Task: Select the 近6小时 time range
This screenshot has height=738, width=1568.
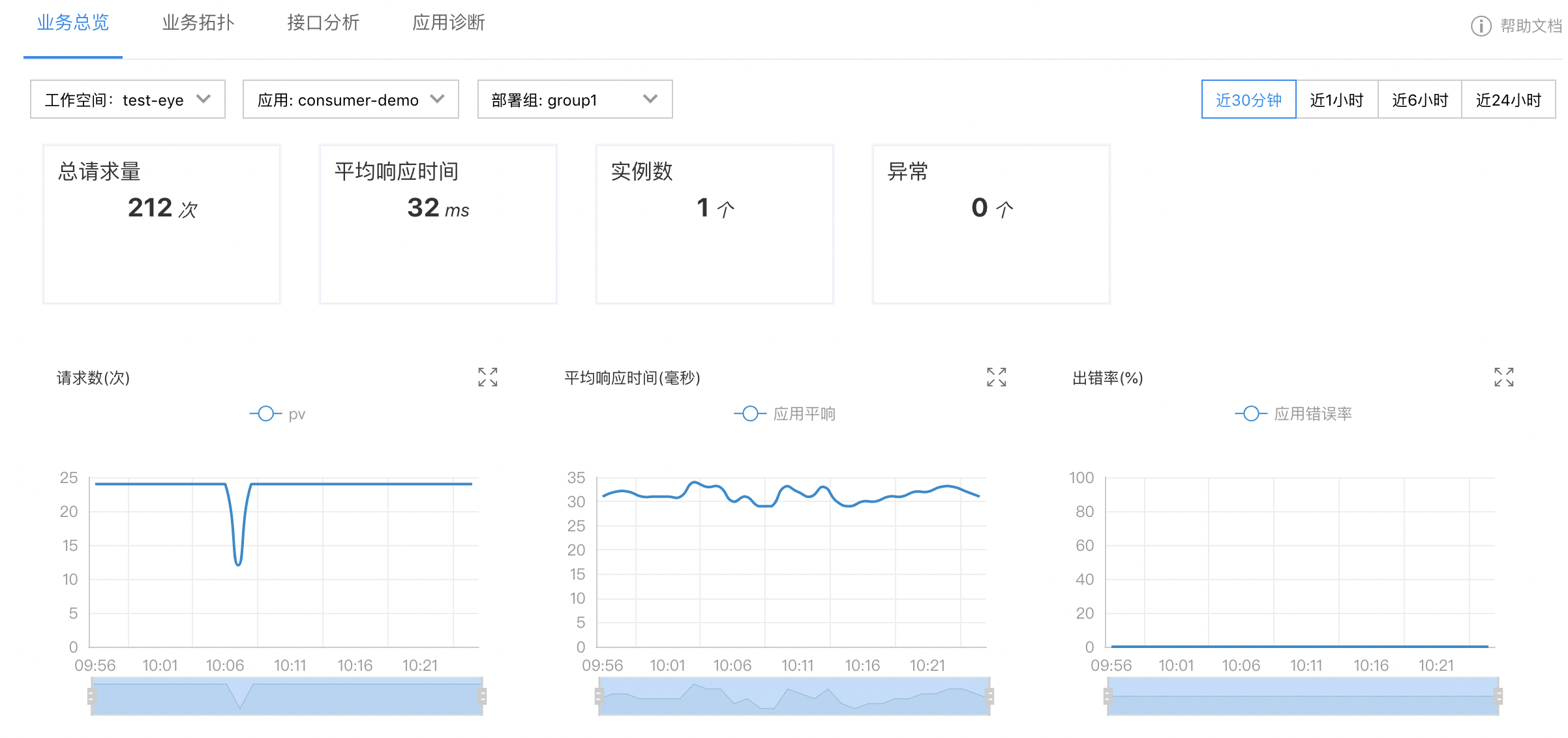Action: click(x=1419, y=100)
